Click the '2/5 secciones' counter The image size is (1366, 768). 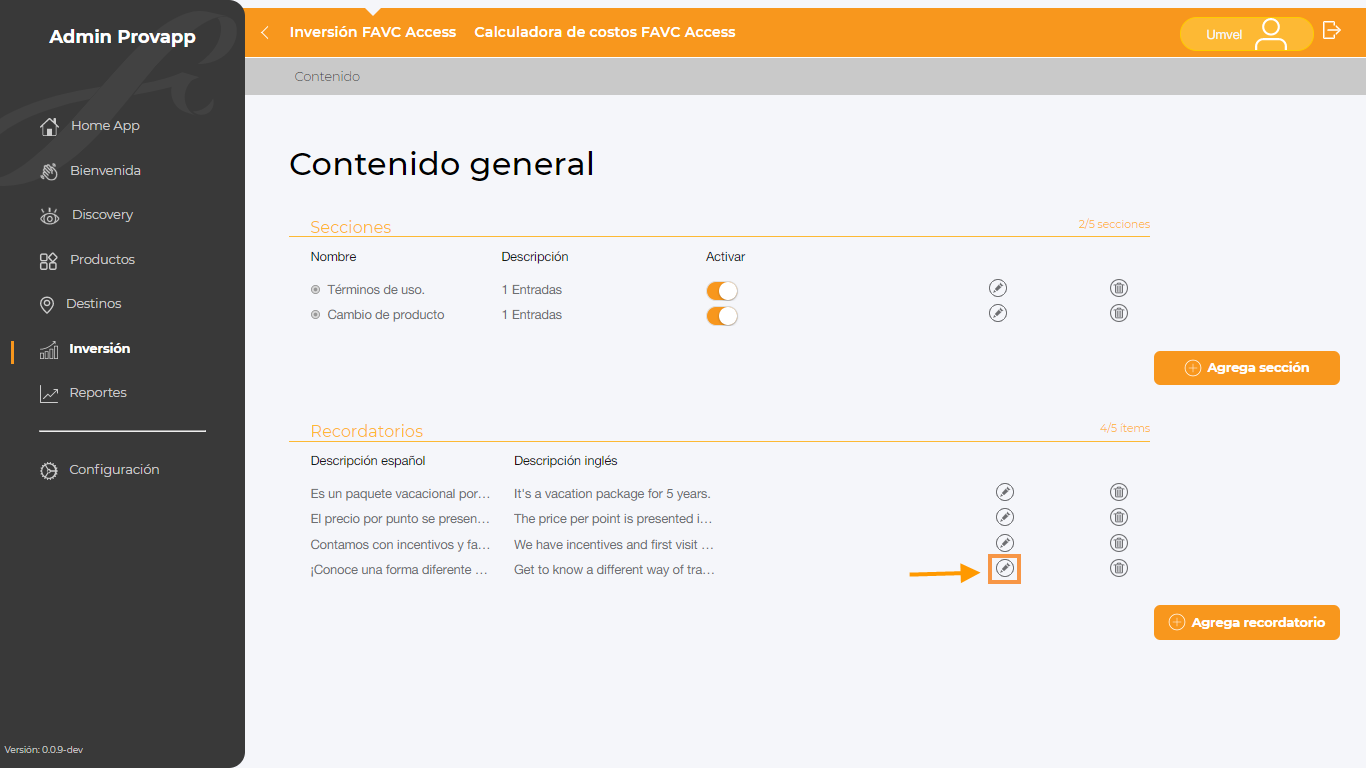(x=1114, y=224)
